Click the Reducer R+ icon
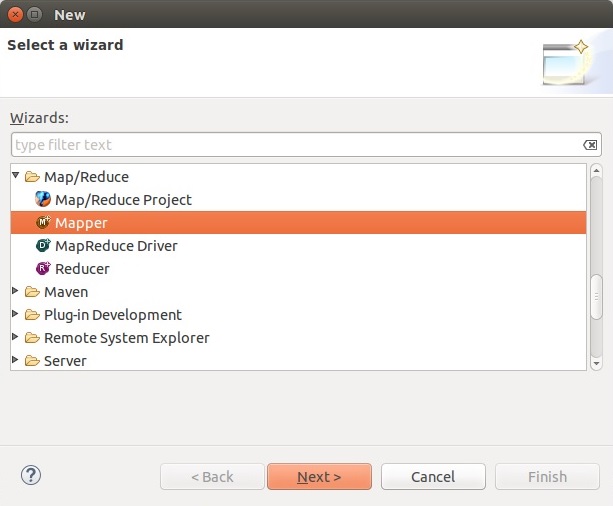This screenshot has height=506, width=613. [x=43, y=268]
